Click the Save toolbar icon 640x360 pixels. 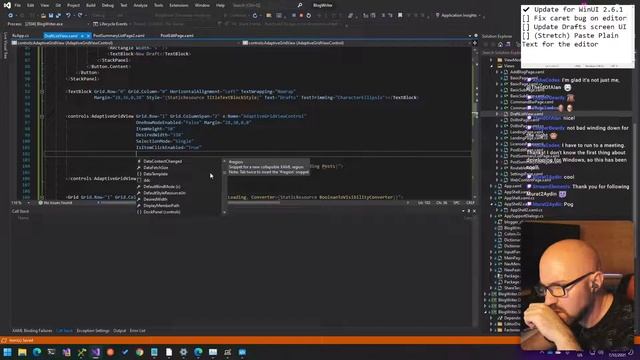click(x=51, y=16)
